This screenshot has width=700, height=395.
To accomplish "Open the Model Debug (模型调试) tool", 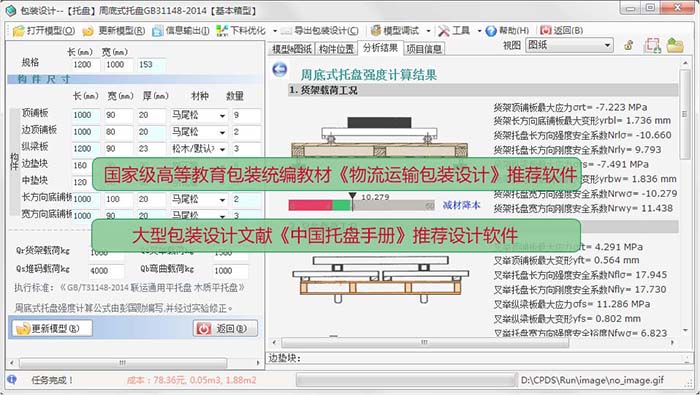I will tap(376, 30).
